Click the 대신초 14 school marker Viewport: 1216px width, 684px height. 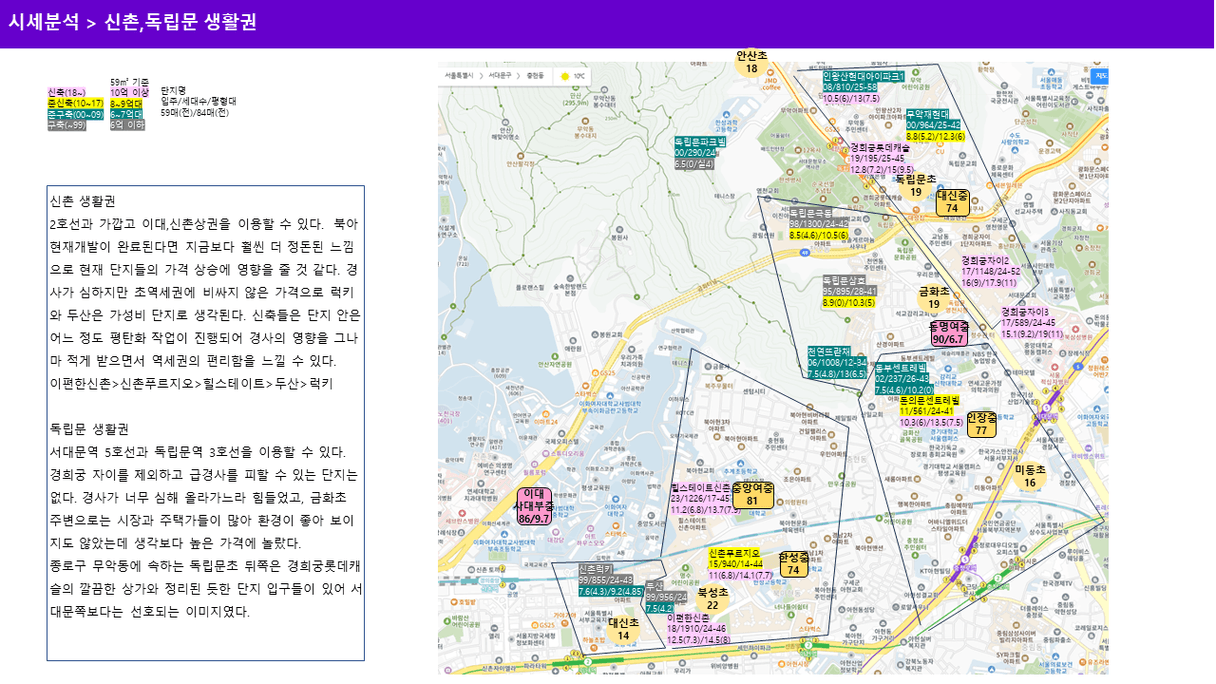(623, 629)
